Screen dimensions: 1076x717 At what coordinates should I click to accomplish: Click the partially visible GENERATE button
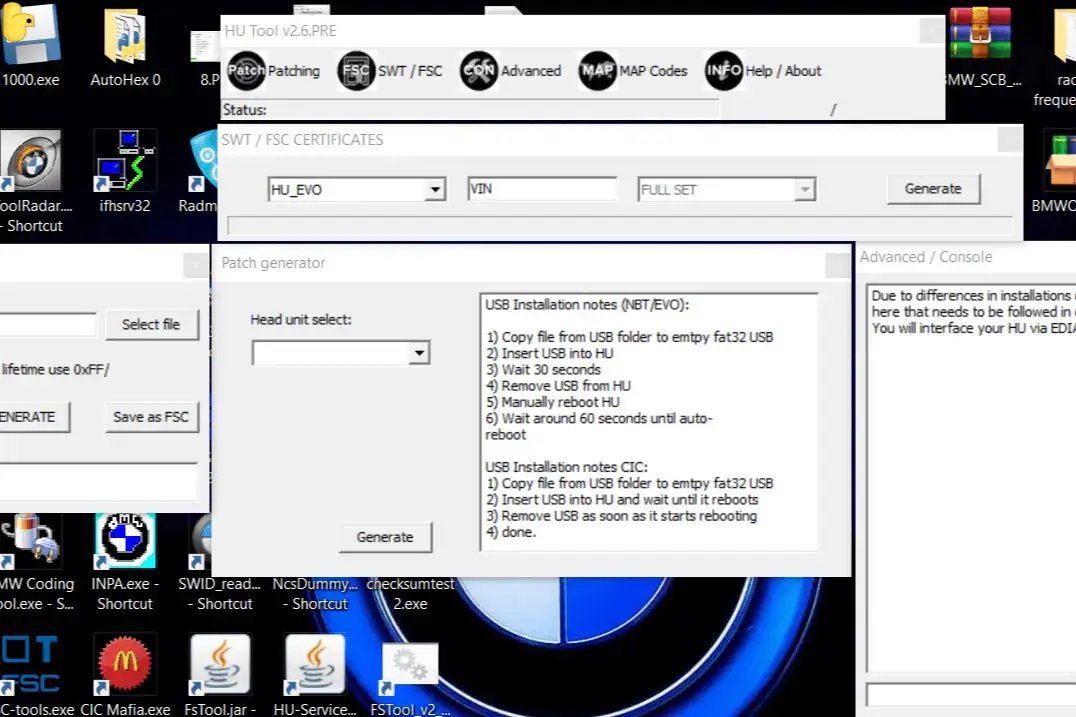33,416
